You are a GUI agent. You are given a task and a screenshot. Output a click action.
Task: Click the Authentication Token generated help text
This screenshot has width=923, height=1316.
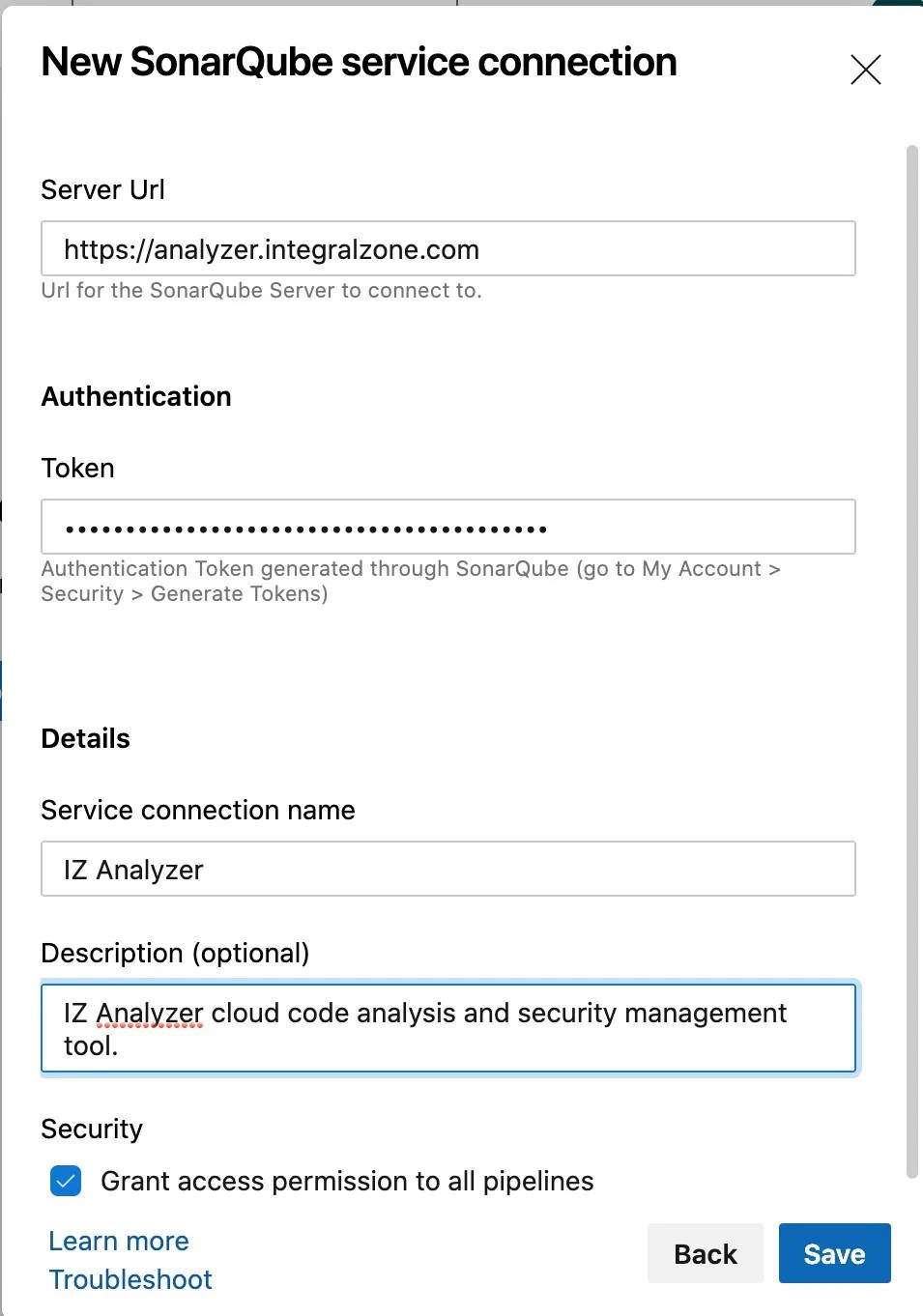(411, 582)
